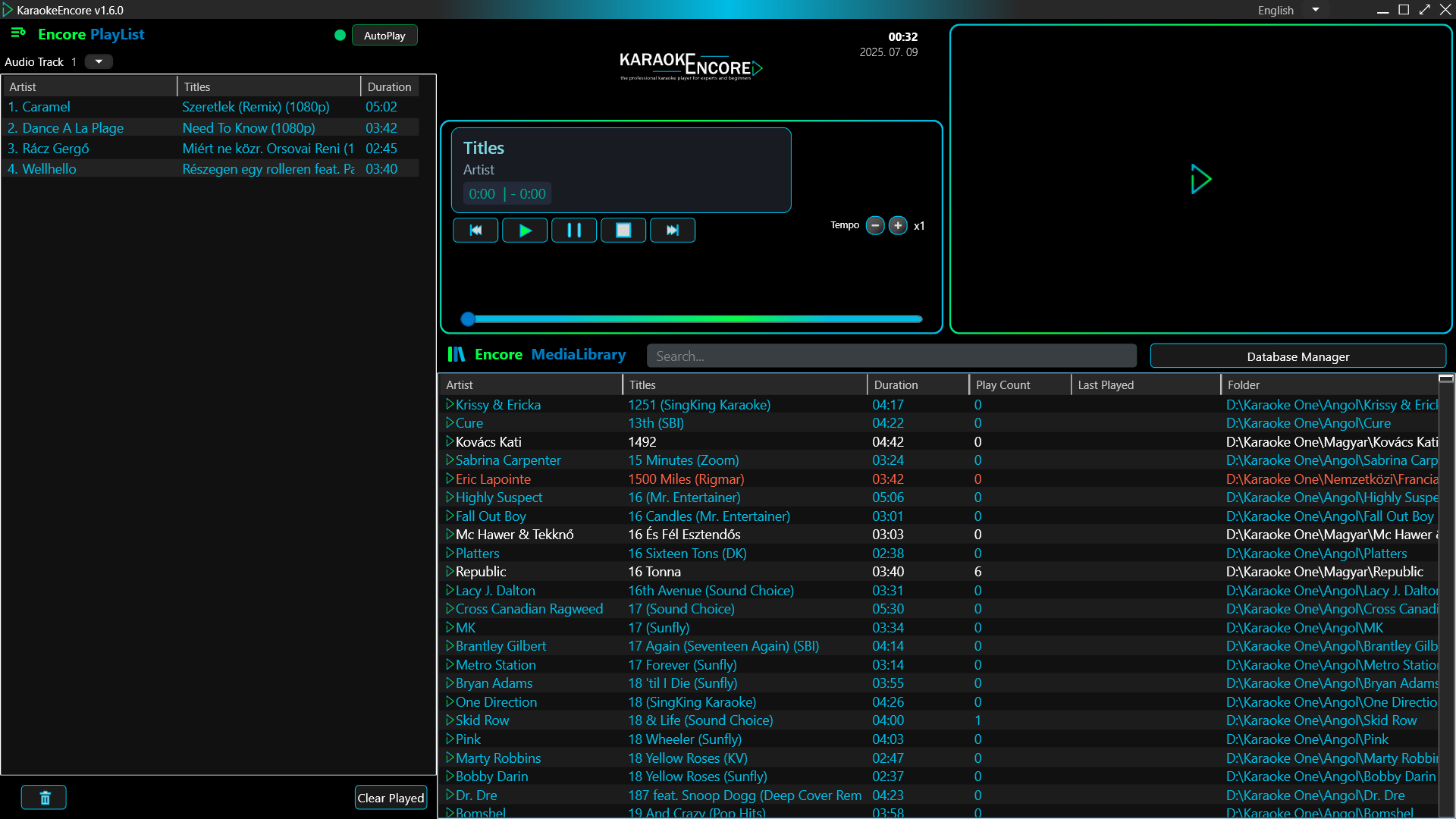Click the play arrow beside Platters
Viewport: 1456px width, 819px height.
click(450, 554)
